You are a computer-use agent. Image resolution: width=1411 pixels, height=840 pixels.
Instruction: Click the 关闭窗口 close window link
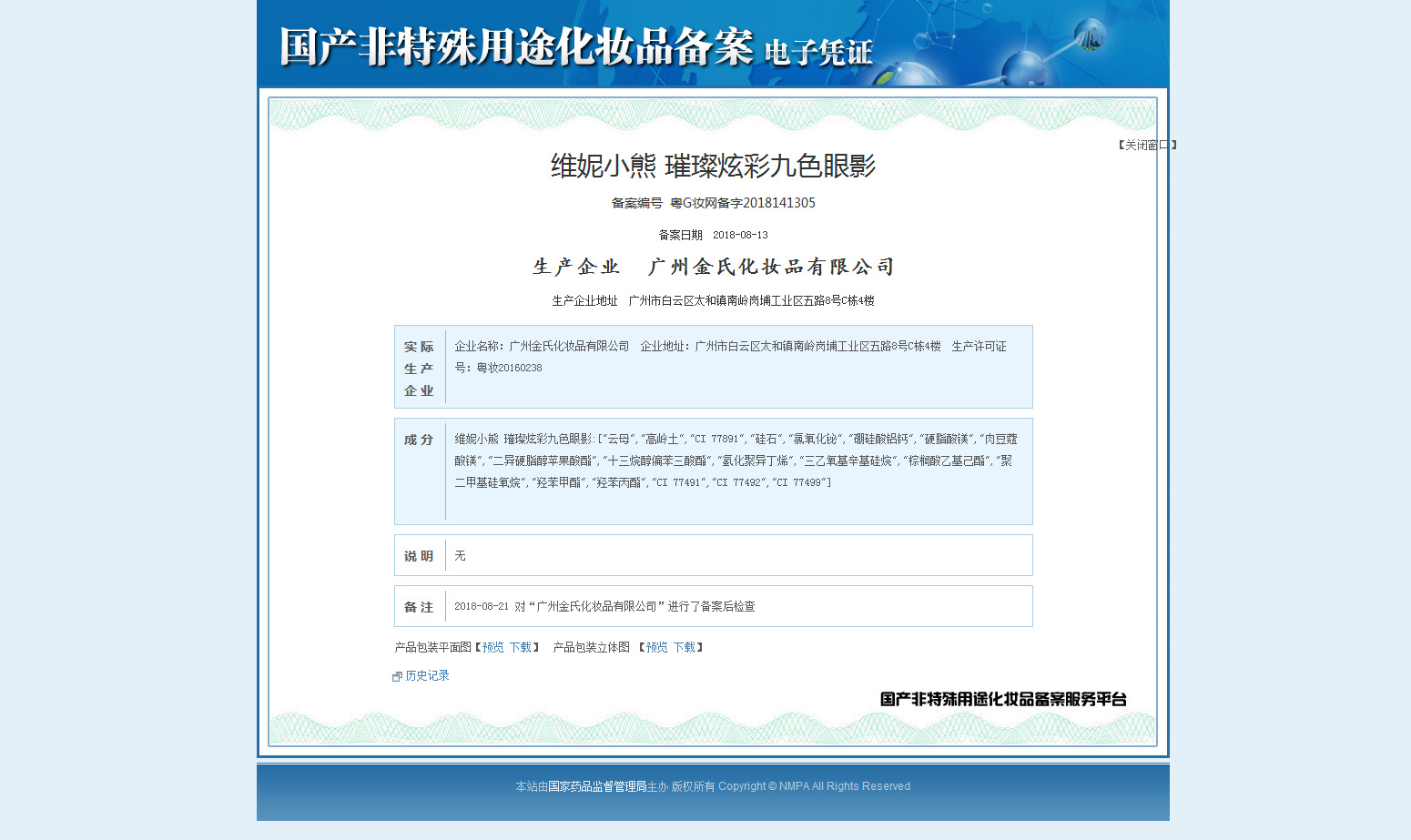pos(1147,145)
